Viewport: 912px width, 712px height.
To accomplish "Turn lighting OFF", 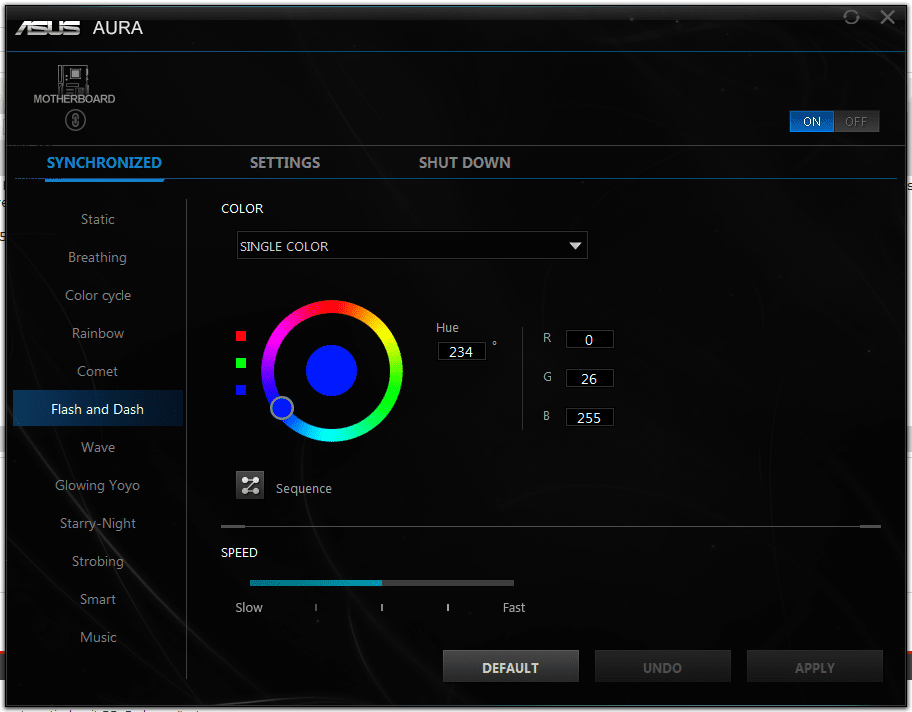I will tap(856, 122).
